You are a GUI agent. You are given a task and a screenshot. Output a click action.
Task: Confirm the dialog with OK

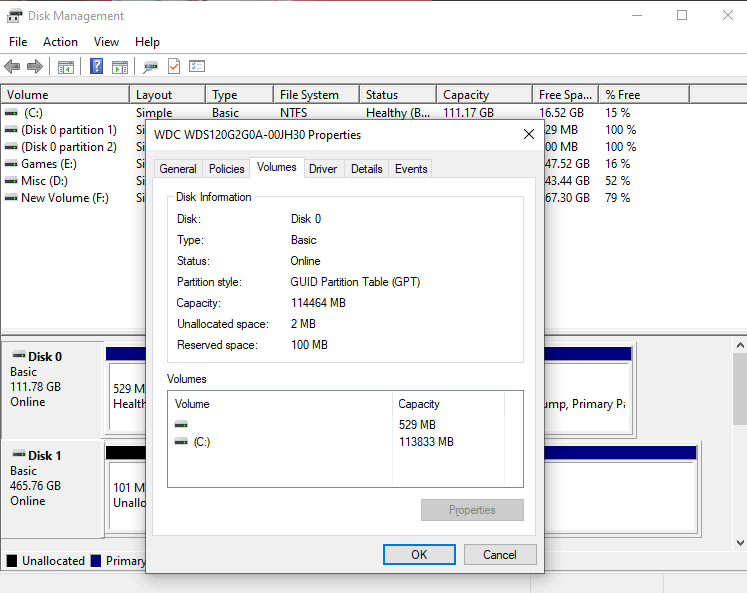[419, 554]
